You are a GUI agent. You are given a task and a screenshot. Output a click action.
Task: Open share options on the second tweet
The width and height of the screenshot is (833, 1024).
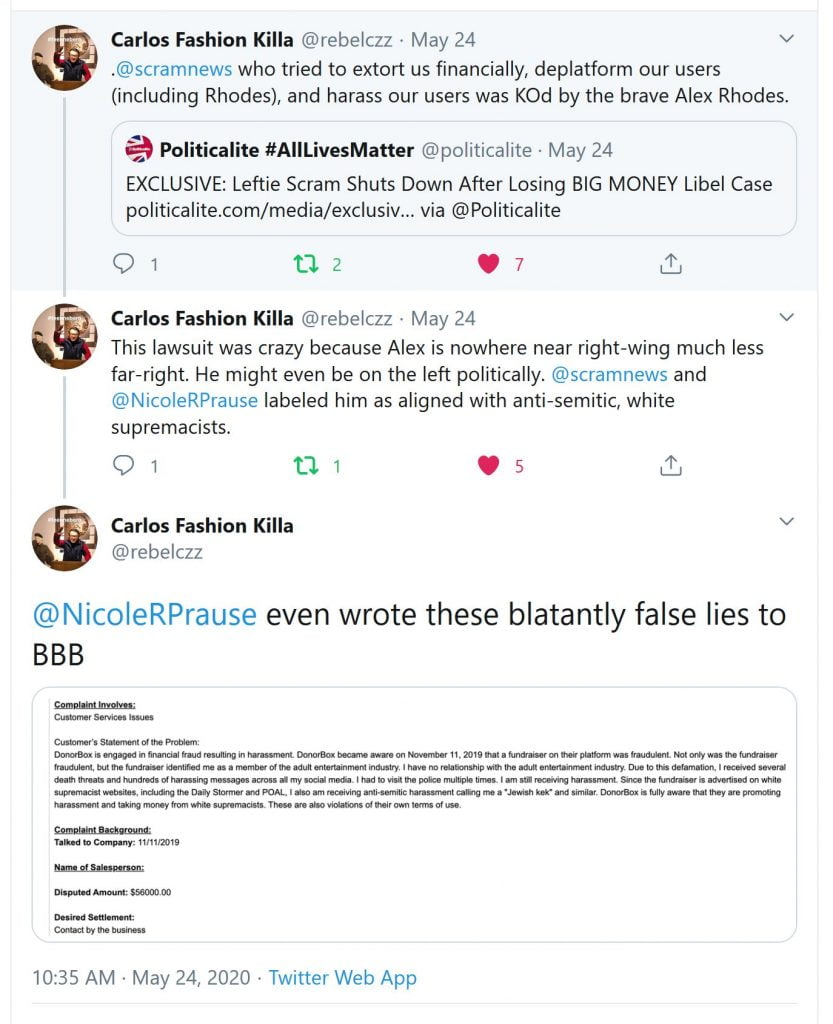coord(671,464)
